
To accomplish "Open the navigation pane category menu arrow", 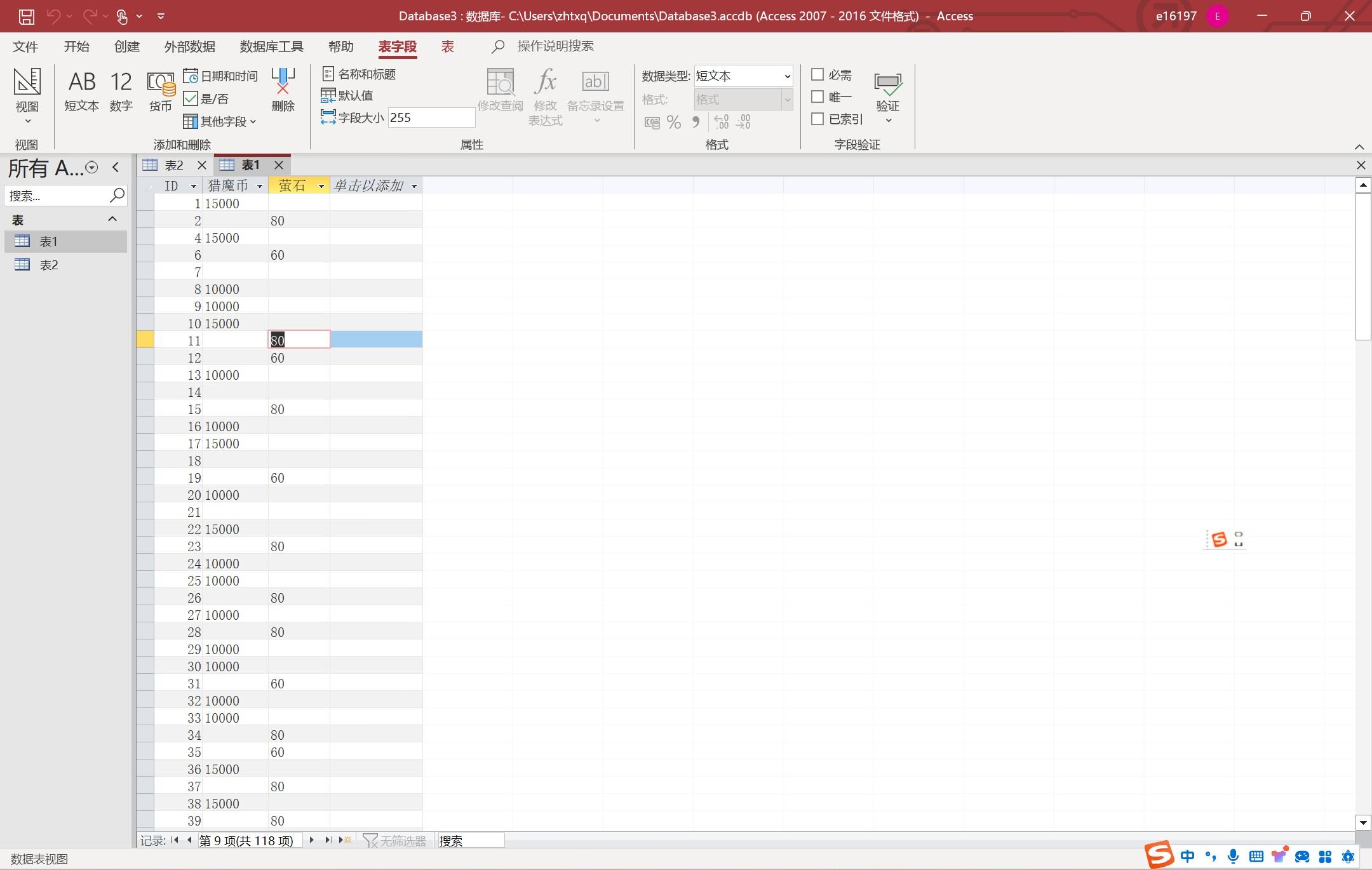I will tap(92, 168).
